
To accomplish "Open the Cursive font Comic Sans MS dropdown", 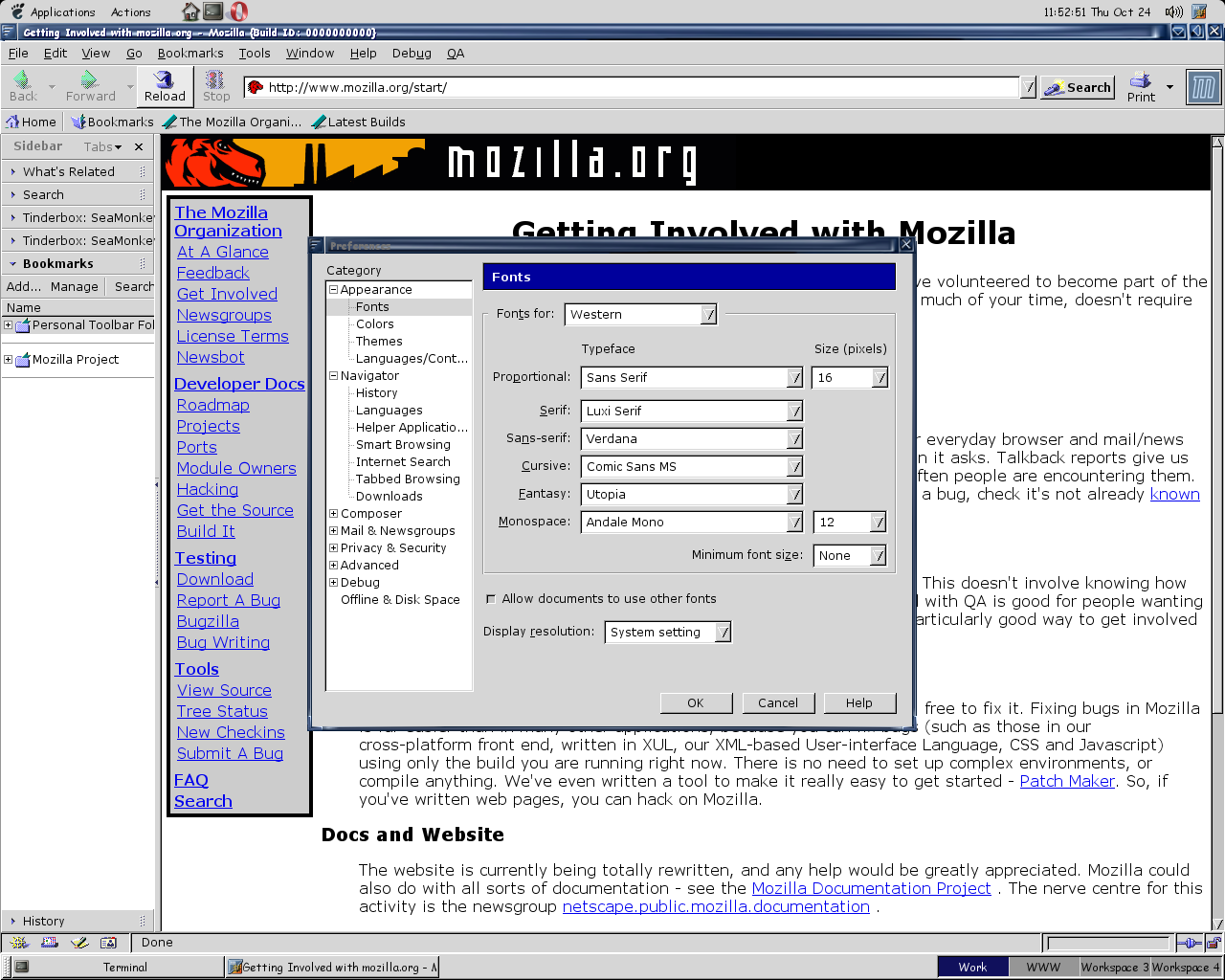I will click(x=692, y=466).
